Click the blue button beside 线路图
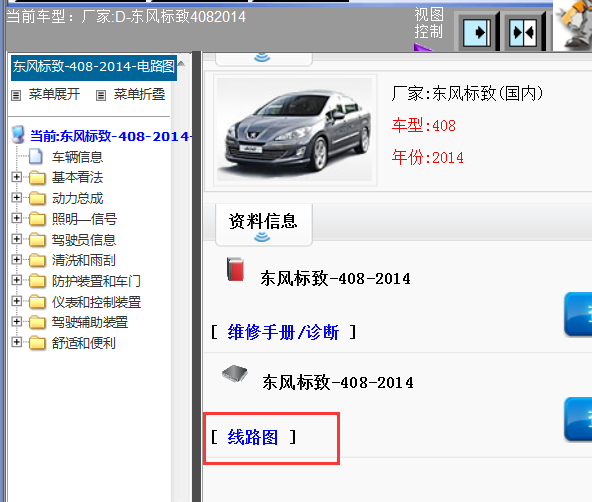 pyautogui.click(x=578, y=419)
